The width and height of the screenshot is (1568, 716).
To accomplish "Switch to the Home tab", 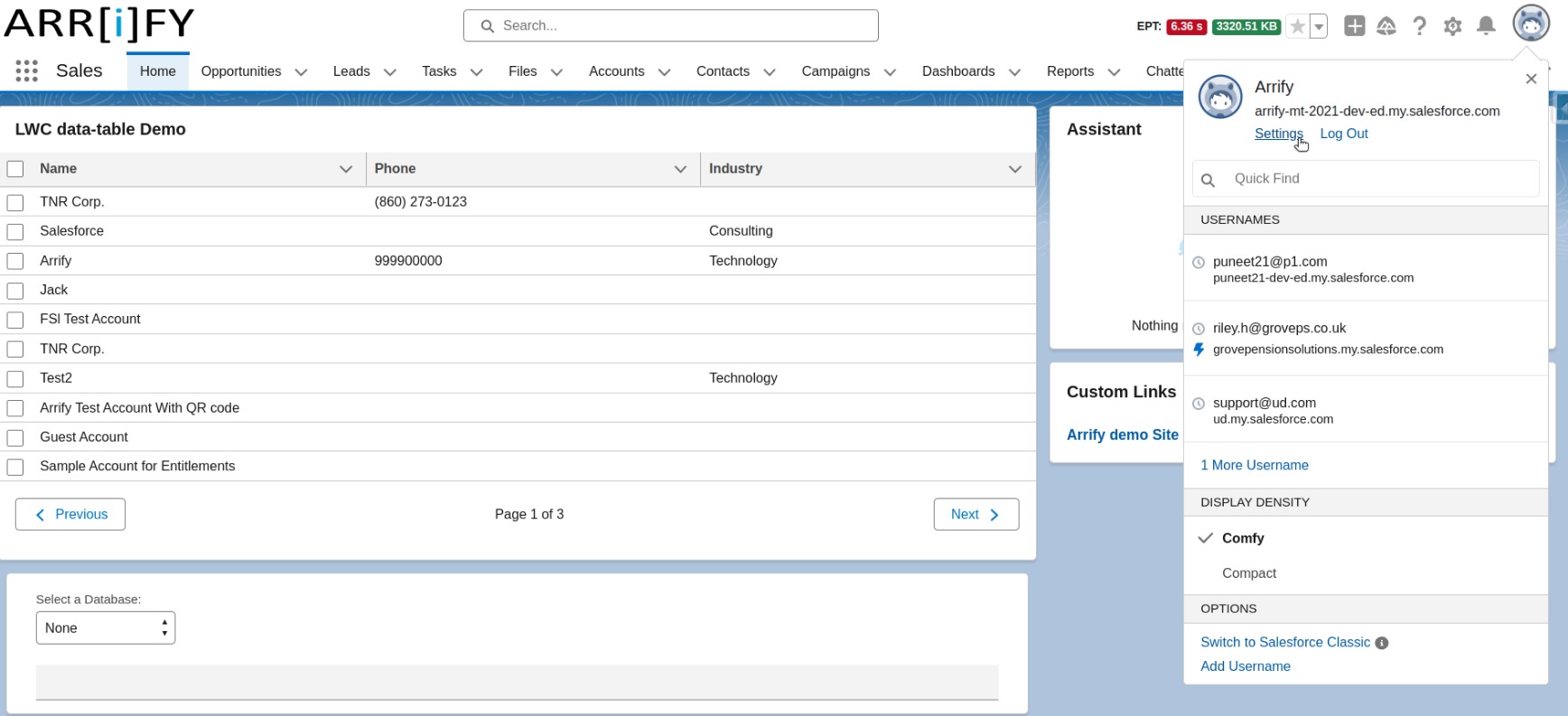I will pos(158,71).
